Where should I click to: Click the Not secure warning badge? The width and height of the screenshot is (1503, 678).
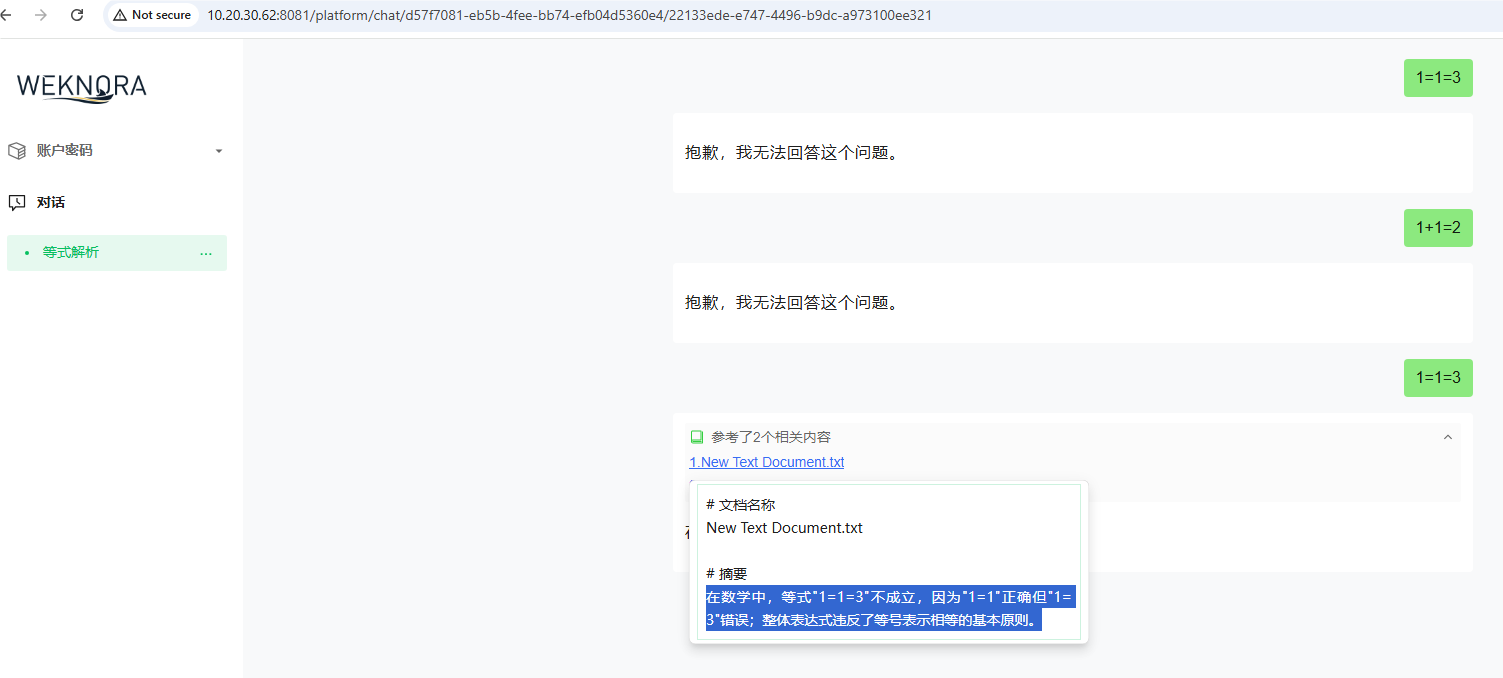tap(152, 15)
